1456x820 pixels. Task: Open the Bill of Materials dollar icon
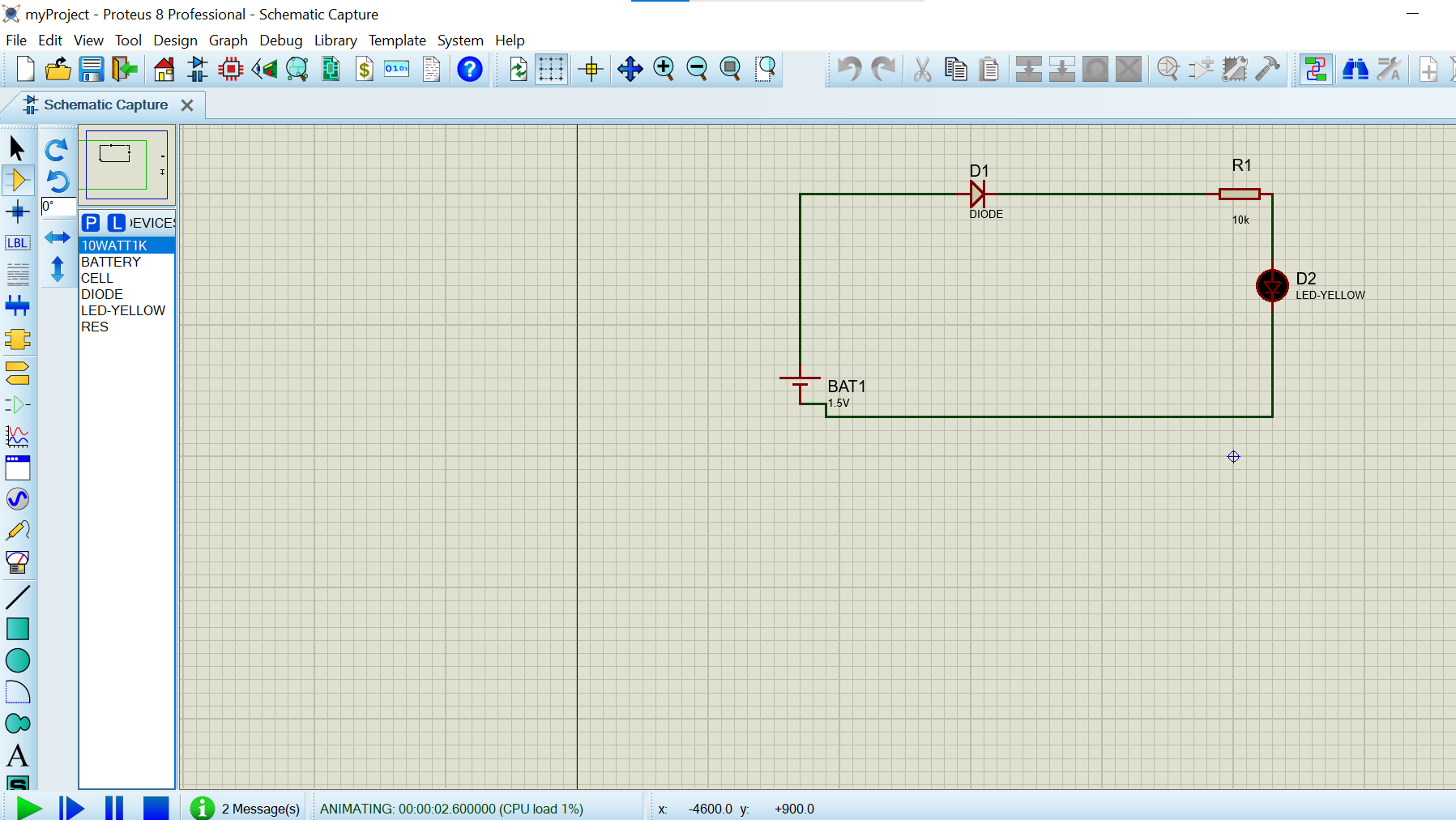[x=365, y=70]
